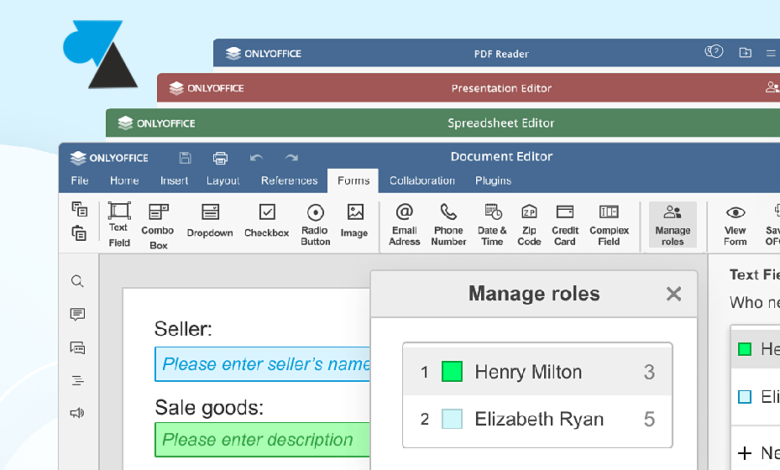
Task: Open the Comments icon in left sidebar
Action: click(x=77, y=314)
